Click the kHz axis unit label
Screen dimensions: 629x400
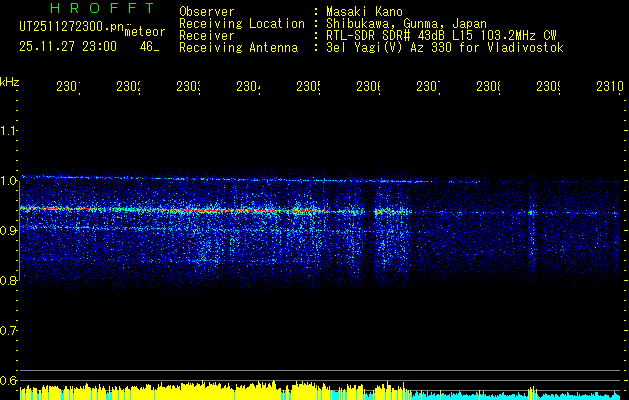pyautogui.click(x=10, y=82)
